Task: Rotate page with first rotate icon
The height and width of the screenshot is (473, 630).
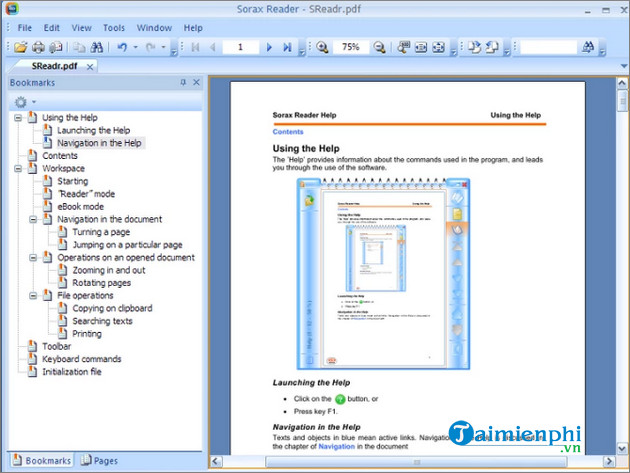Action: pyautogui.click(x=475, y=47)
